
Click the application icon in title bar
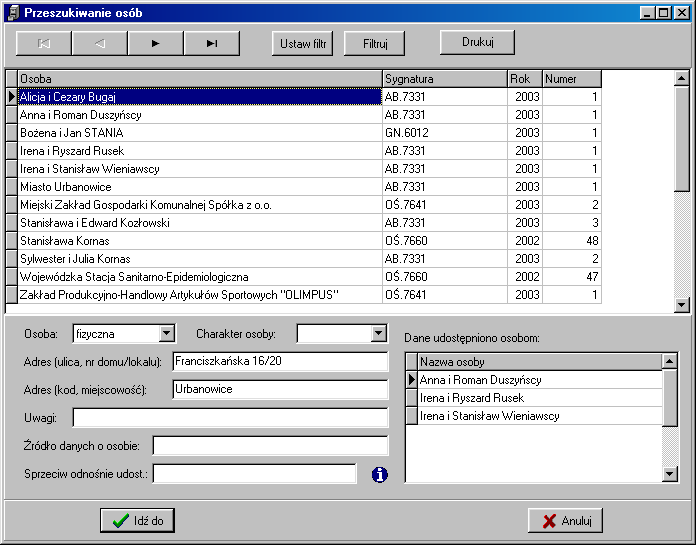pyautogui.click(x=14, y=12)
